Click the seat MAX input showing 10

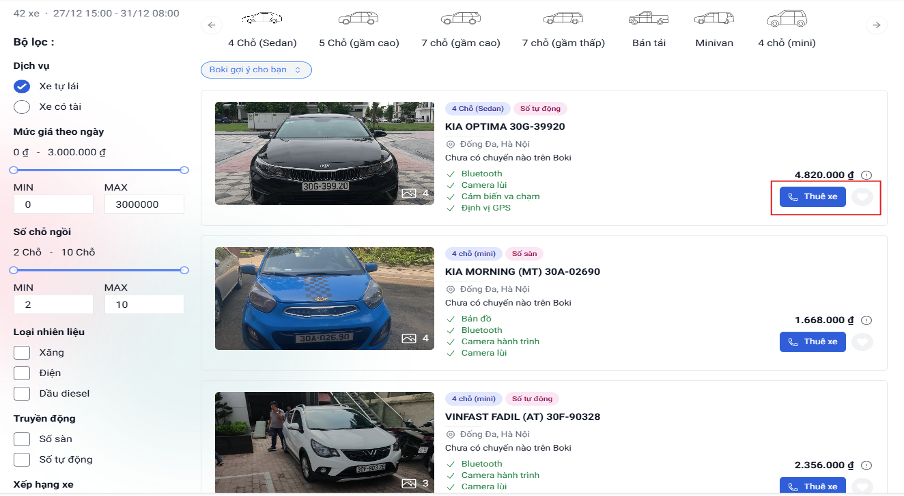click(x=144, y=305)
